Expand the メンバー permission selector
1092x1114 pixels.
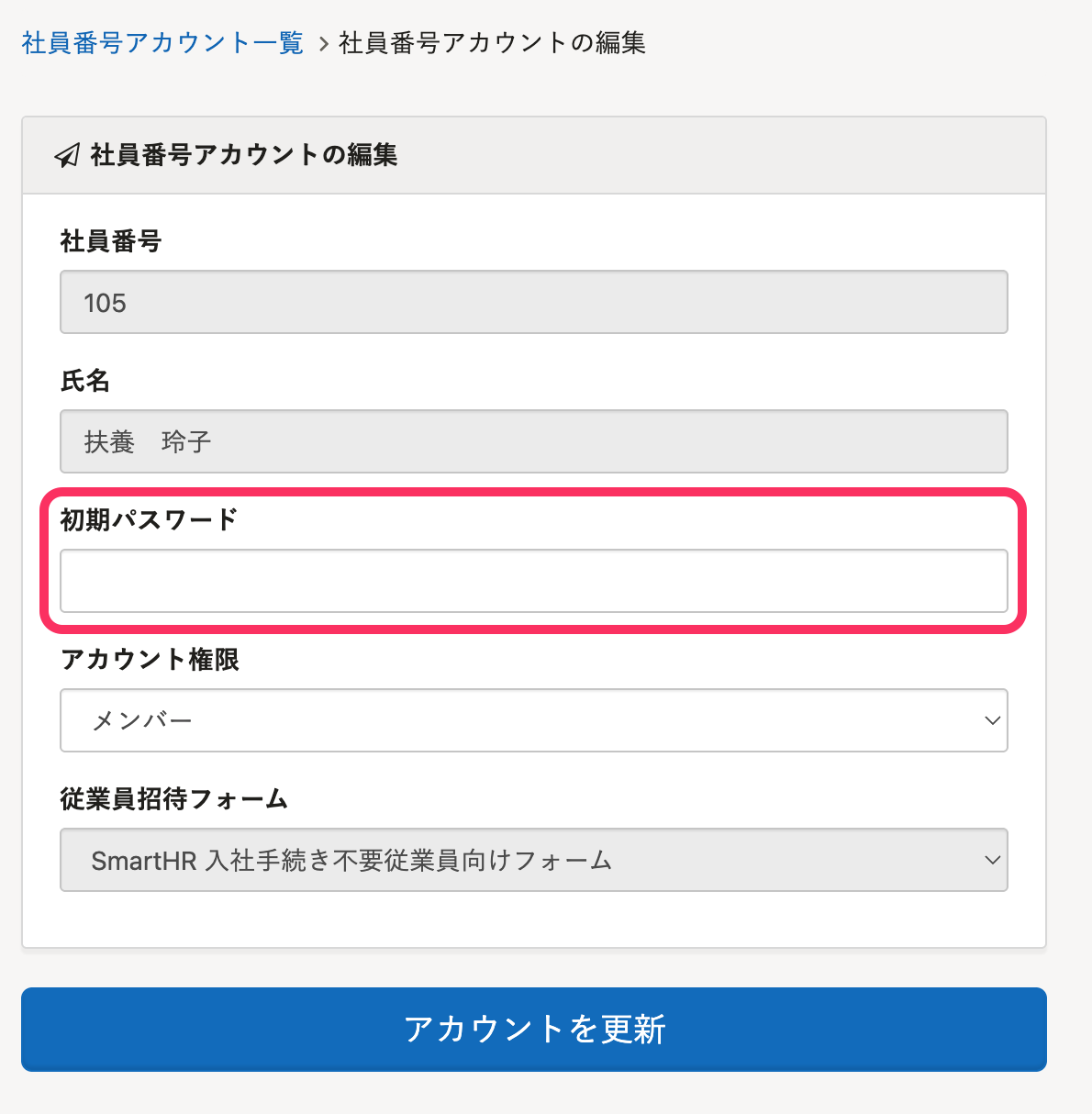click(x=534, y=720)
